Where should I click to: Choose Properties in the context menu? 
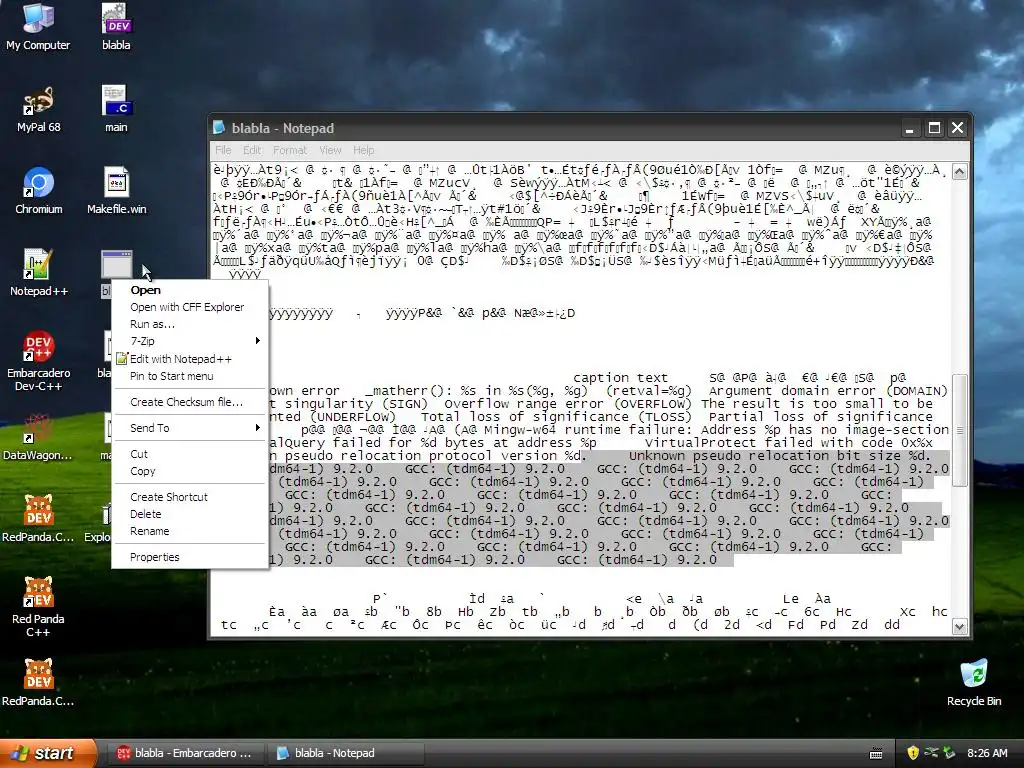(x=190, y=557)
